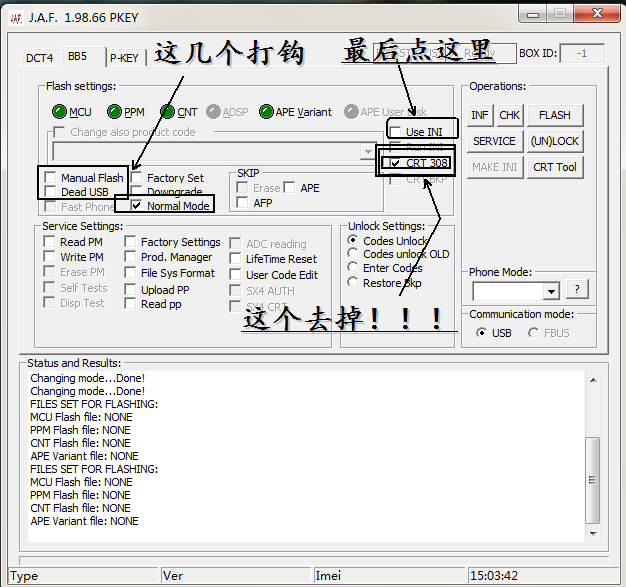Toggle the green MCU flash file button
Screen dimensions: 626x587
pyautogui.click(x=59, y=112)
